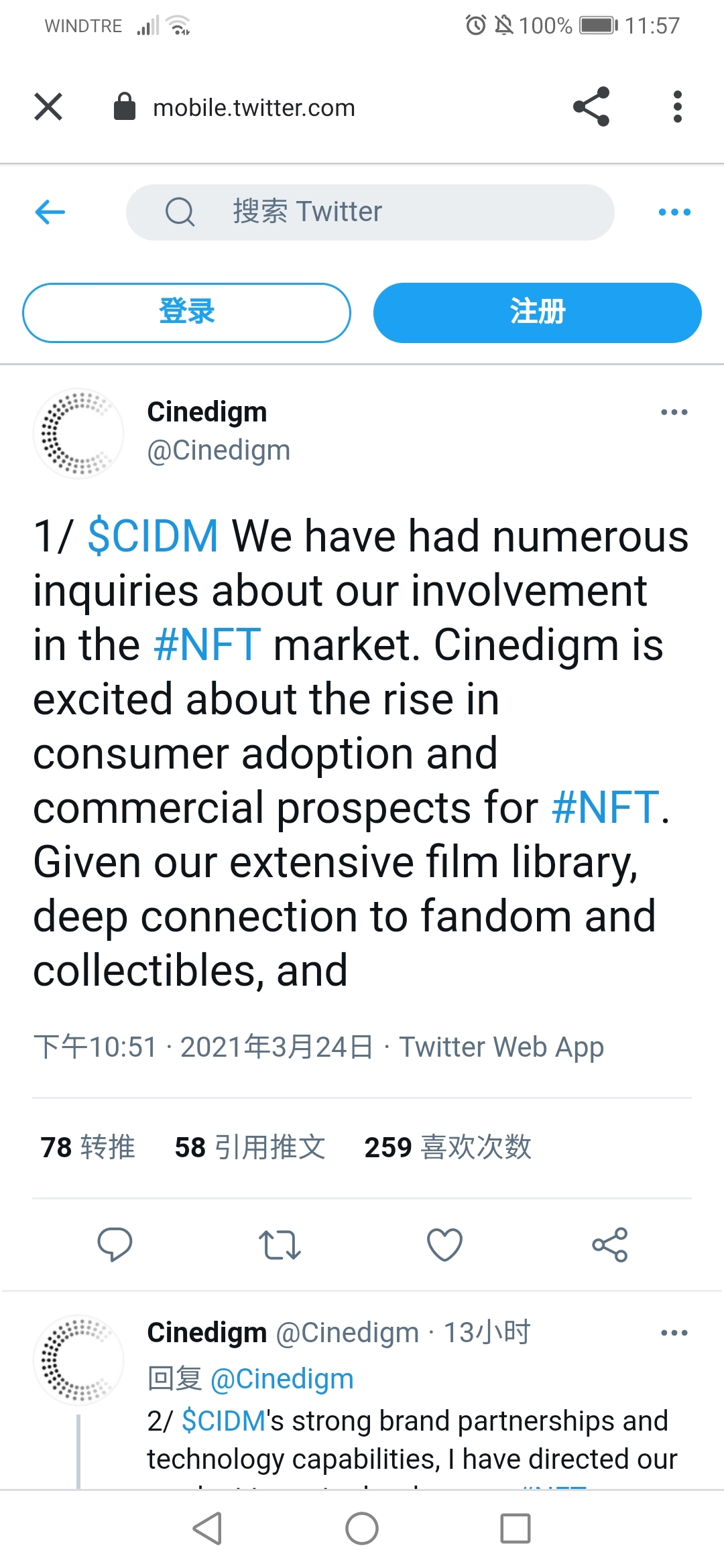
Task: View the 78 转推 retweets list
Action: (x=88, y=1147)
